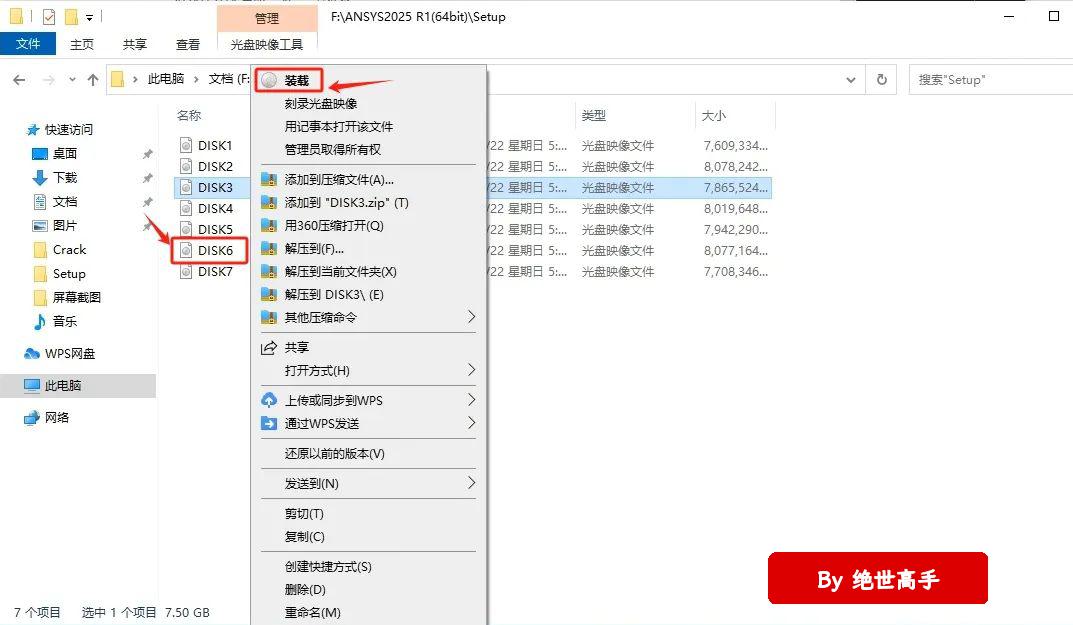Open the 光盘映像工具 ribbon tab
Screen dimensions: 1073x625
pyautogui.click(x=266, y=45)
